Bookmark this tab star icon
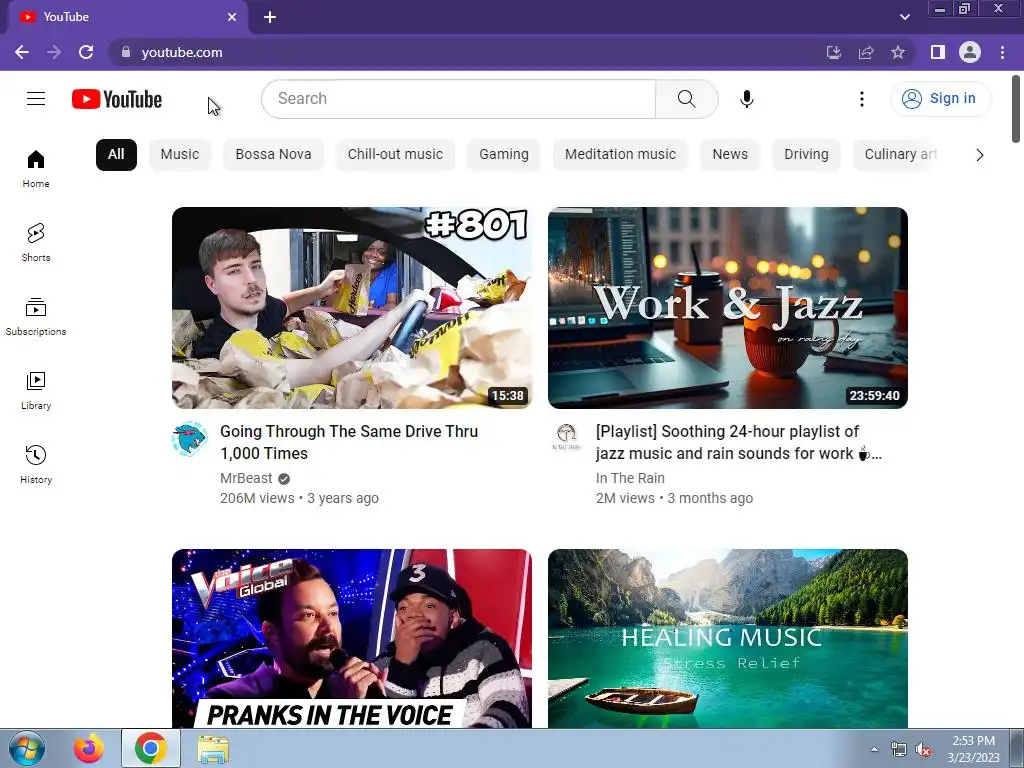Image resolution: width=1024 pixels, height=768 pixels. click(x=898, y=52)
